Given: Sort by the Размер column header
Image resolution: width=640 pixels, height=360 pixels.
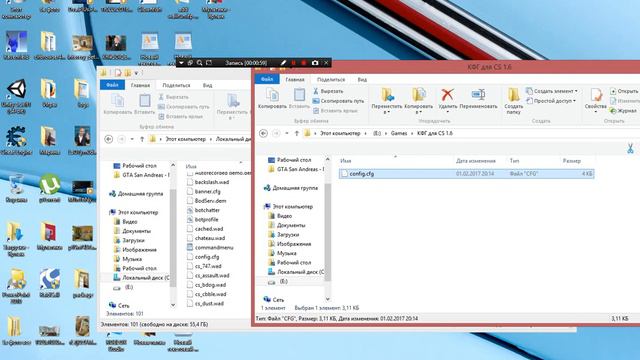Looking at the screenshot, I should (571, 161).
